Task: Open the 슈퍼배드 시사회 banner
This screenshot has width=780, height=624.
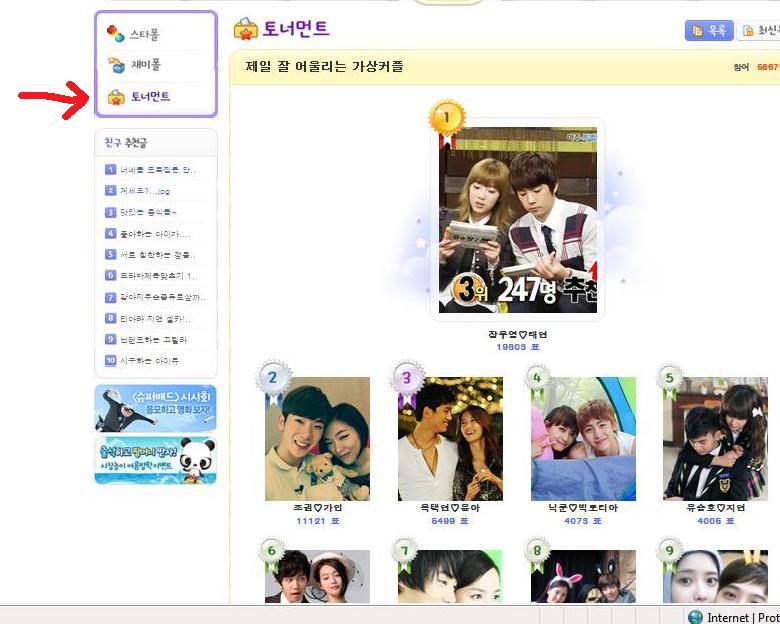Action: click(x=156, y=408)
